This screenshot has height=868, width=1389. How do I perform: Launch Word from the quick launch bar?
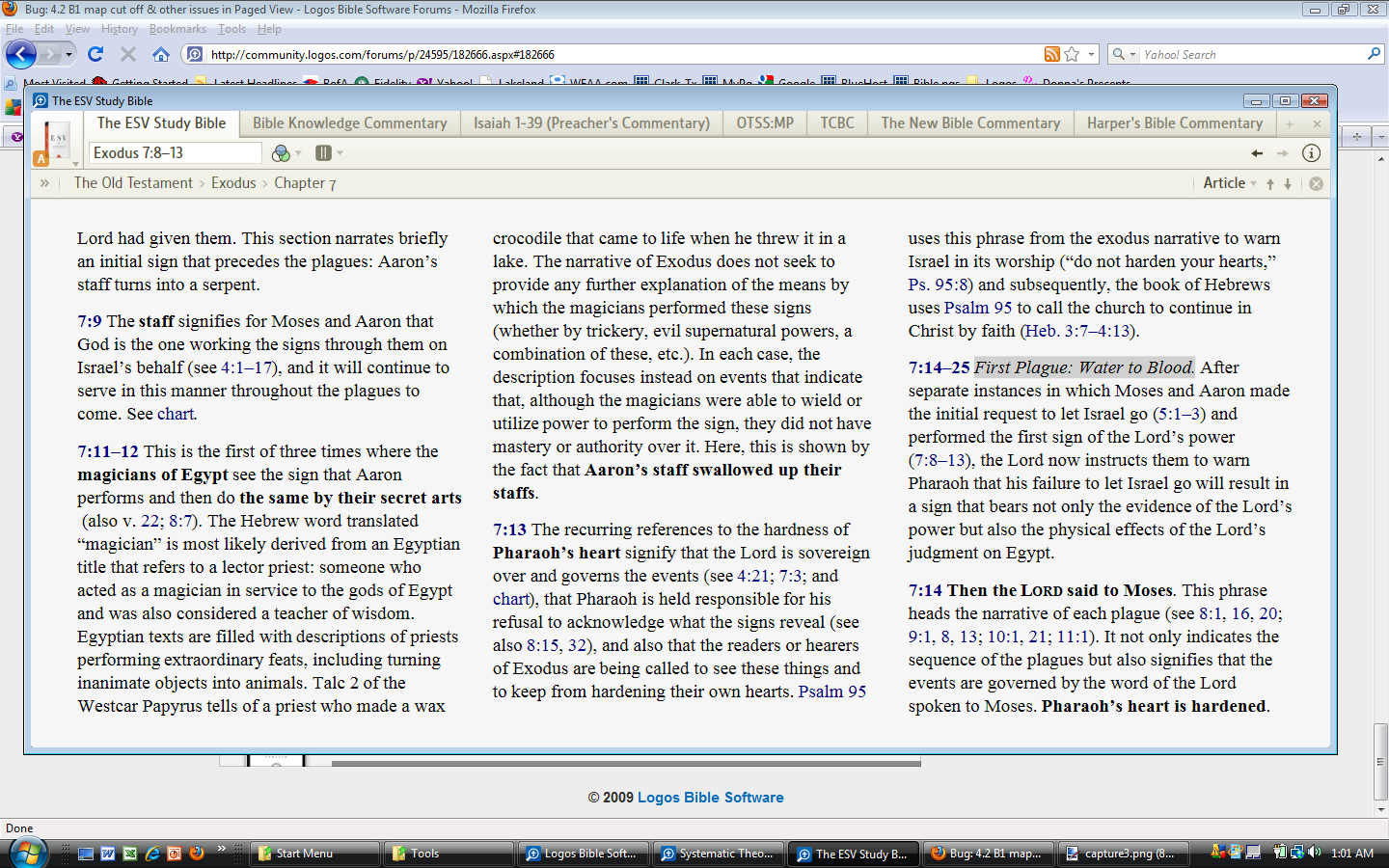(108, 853)
